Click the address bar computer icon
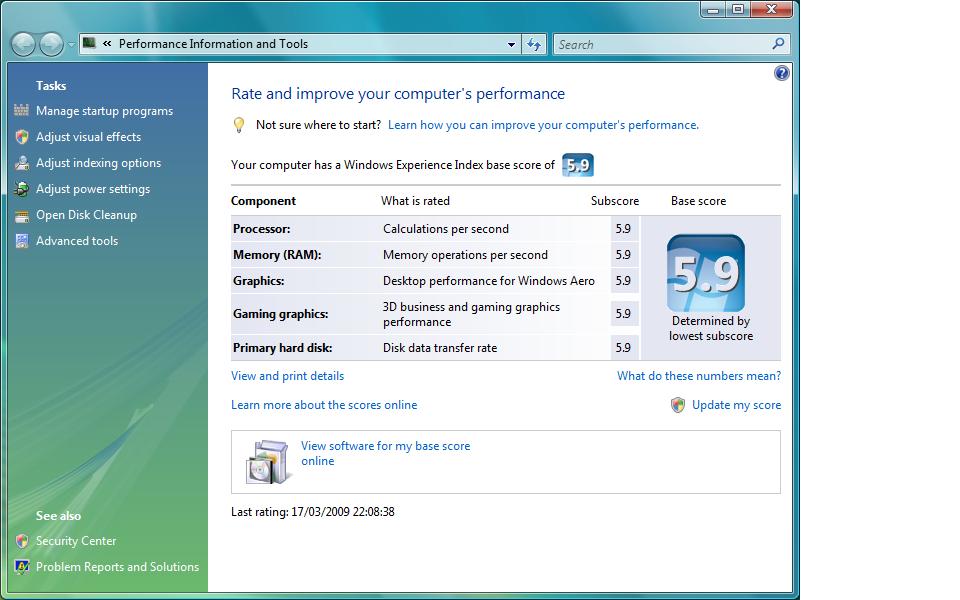960x600 pixels. (89, 43)
